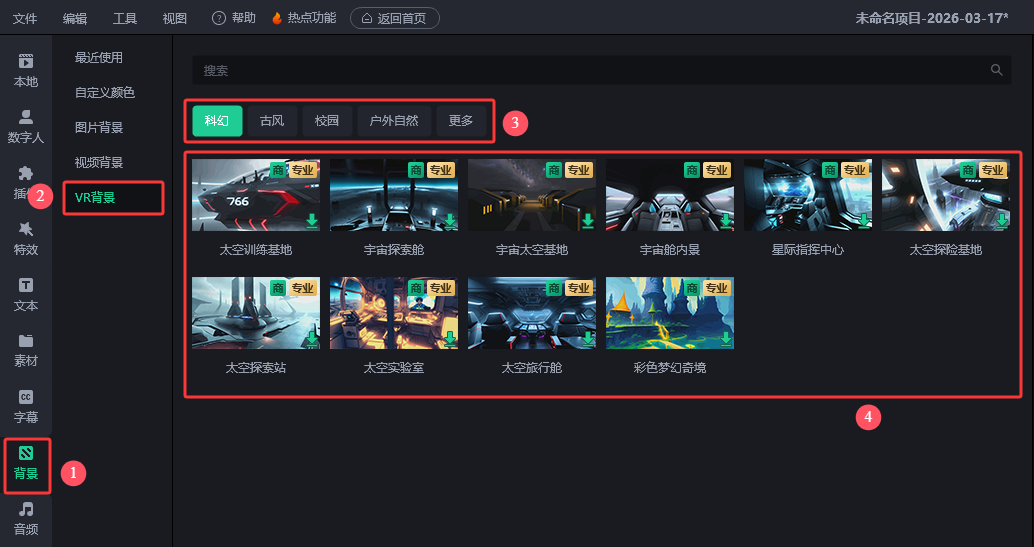Switch to the 古风 category tab
The height and width of the screenshot is (547, 1034).
pos(272,121)
